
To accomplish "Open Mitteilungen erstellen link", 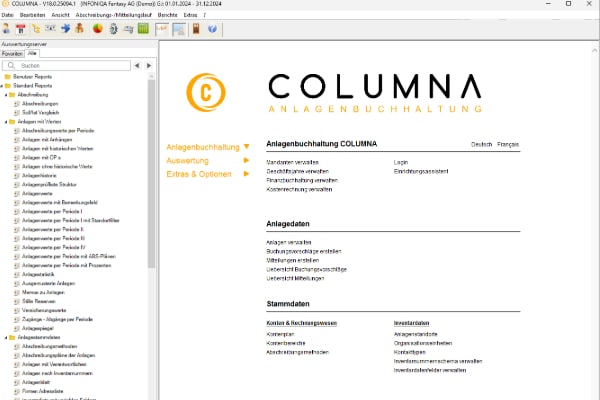I will tap(293, 260).
